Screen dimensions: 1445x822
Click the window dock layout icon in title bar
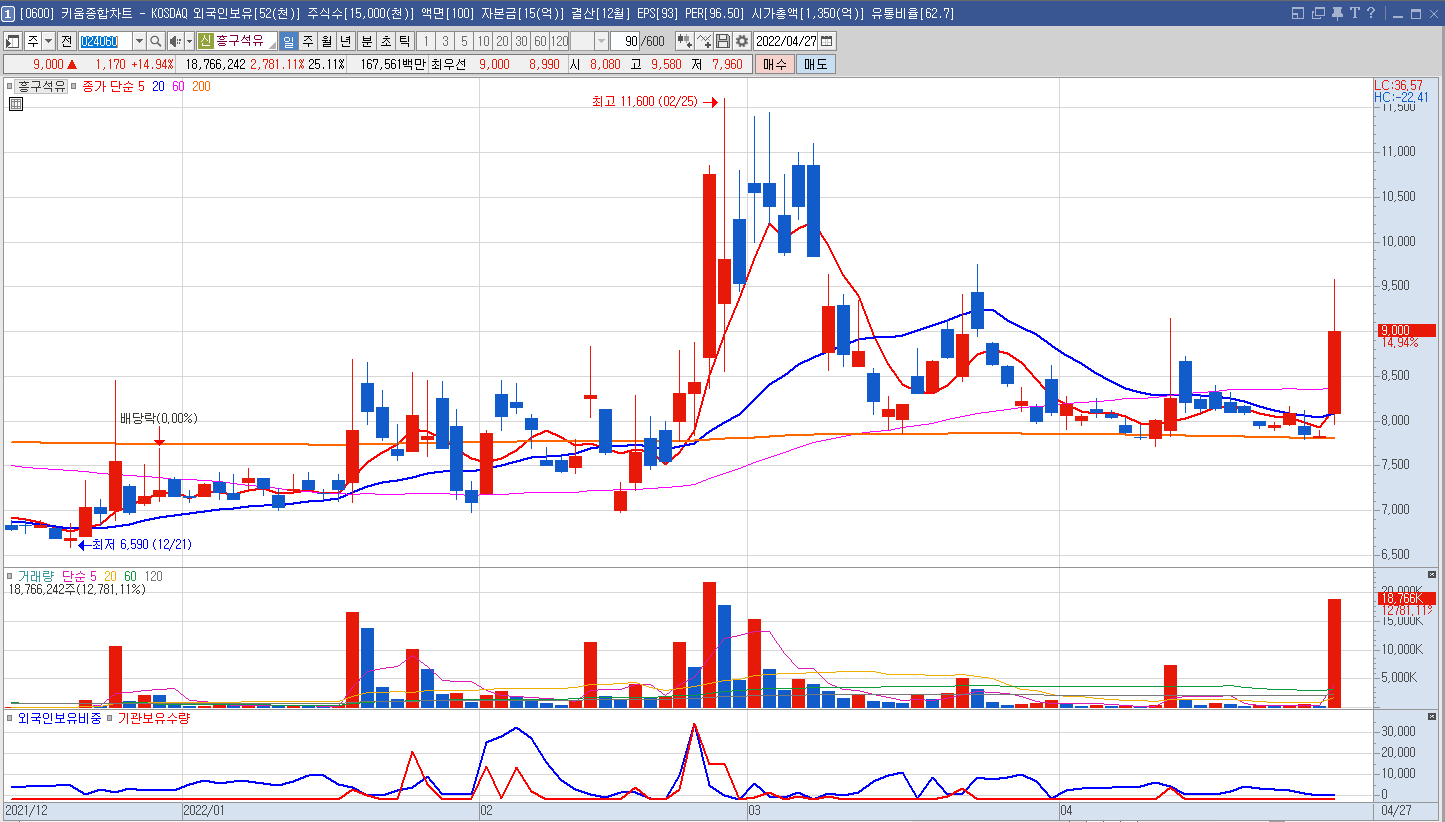pos(1297,13)
